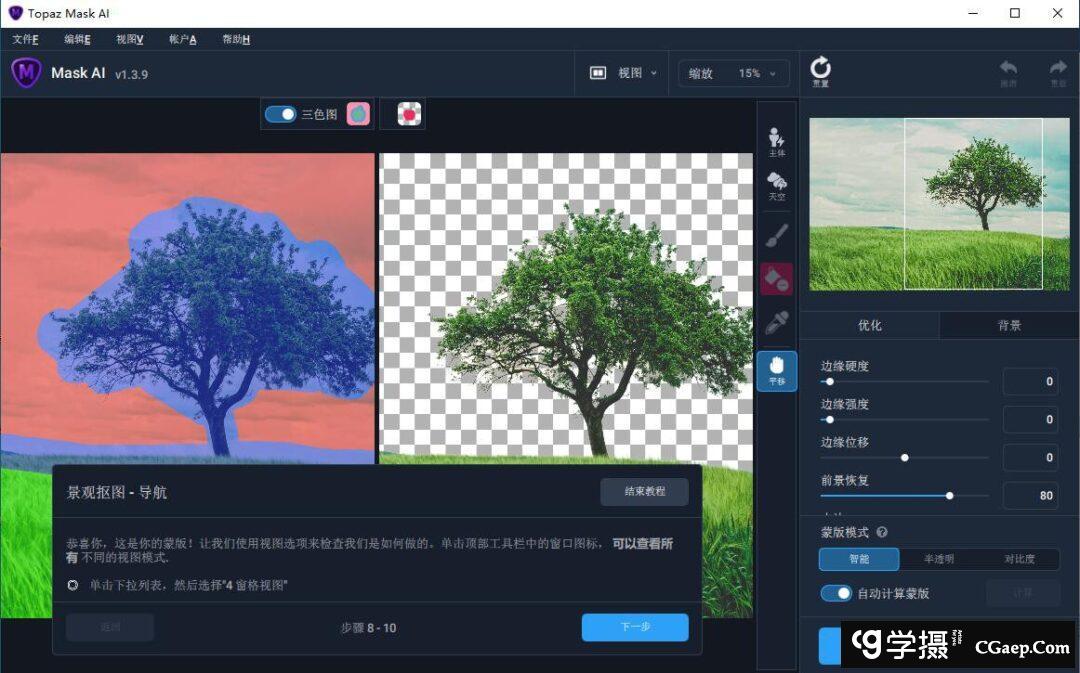
Task: Open the 文件 menu
Action: pyautogui.click(x=25, y=39)
